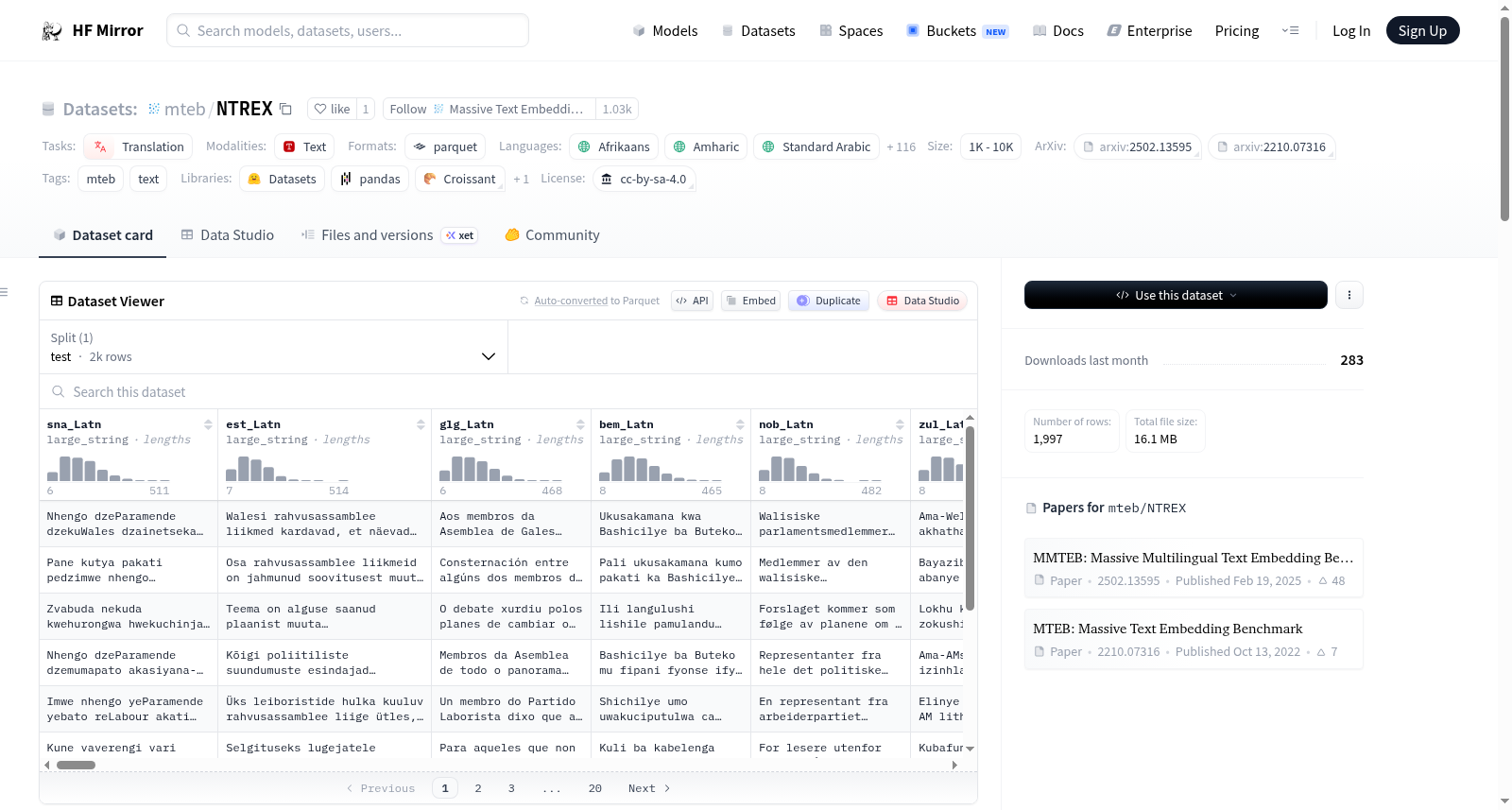Focus the top search models field
Screen dimensions: 1512x810
click(x=348, y=30)
